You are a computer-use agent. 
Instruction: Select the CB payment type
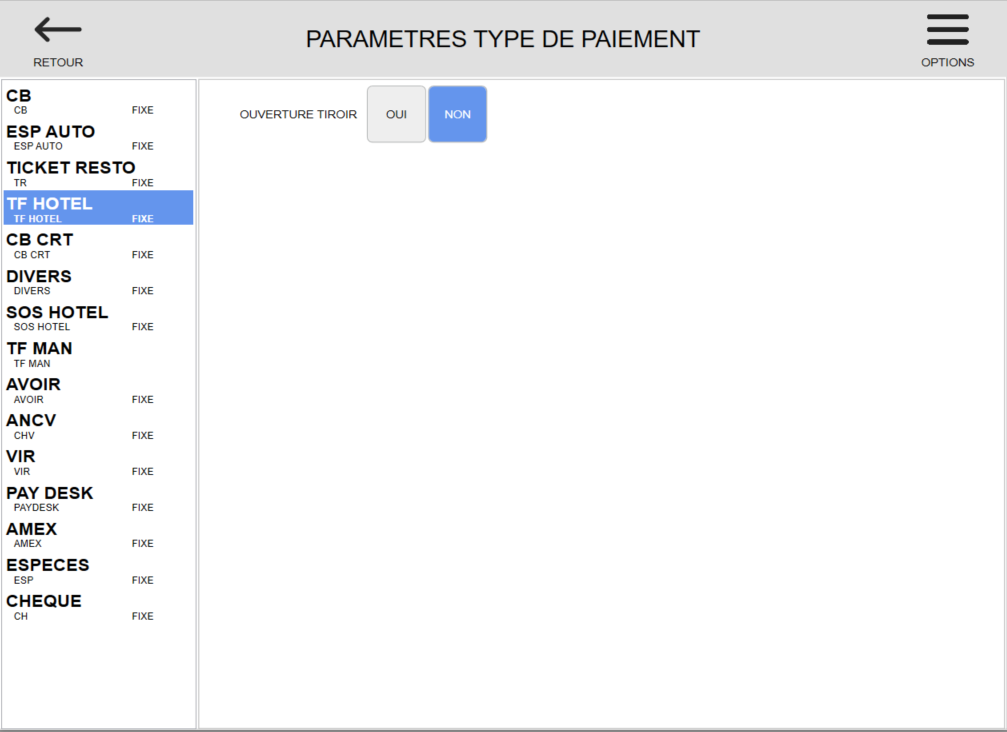click(x=98, y=100)
